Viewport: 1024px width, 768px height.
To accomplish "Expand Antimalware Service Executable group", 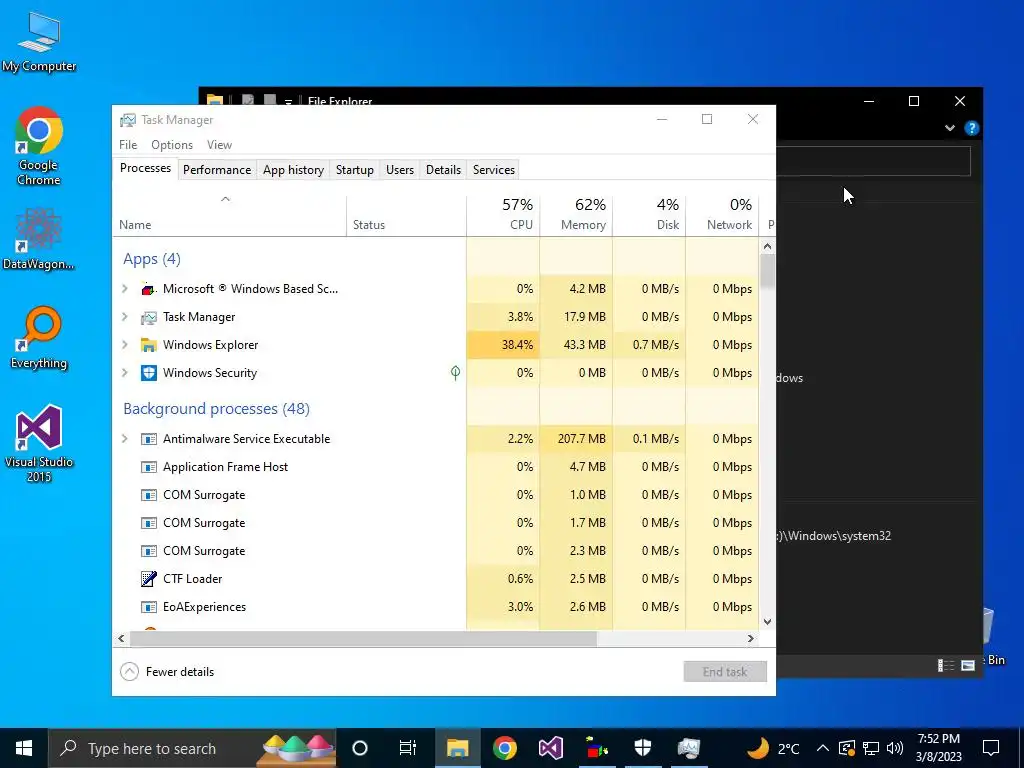I will [125, 439].
